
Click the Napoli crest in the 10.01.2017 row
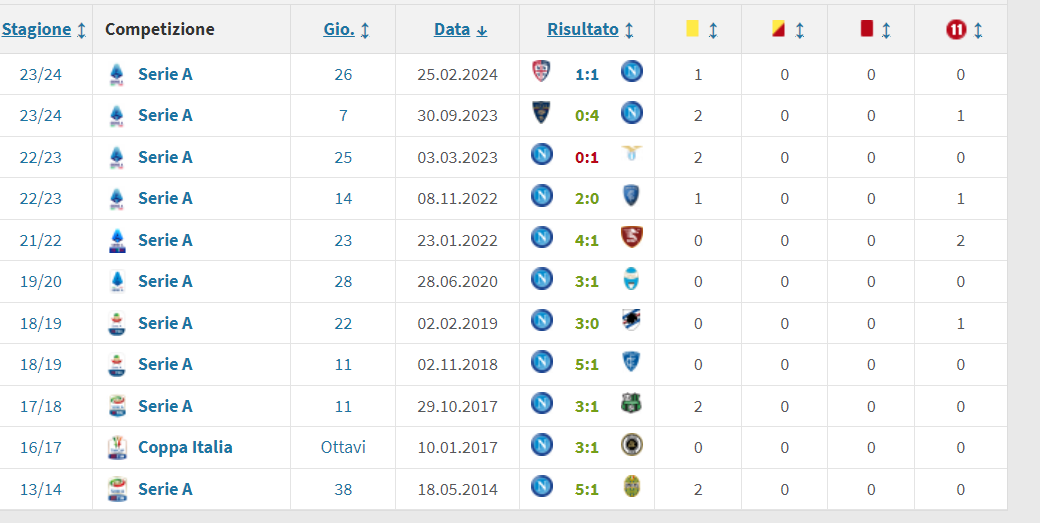pos(541,445)
